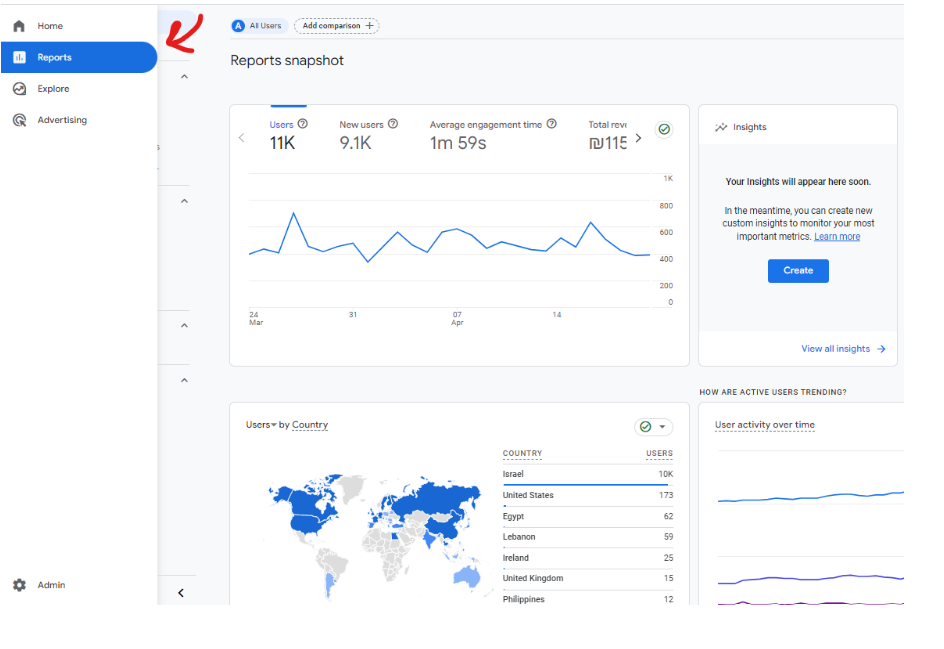Image resolution: width=944 pixels, height=649 pixels.
Task: Click the Create insights button
Action: [798, 271]
